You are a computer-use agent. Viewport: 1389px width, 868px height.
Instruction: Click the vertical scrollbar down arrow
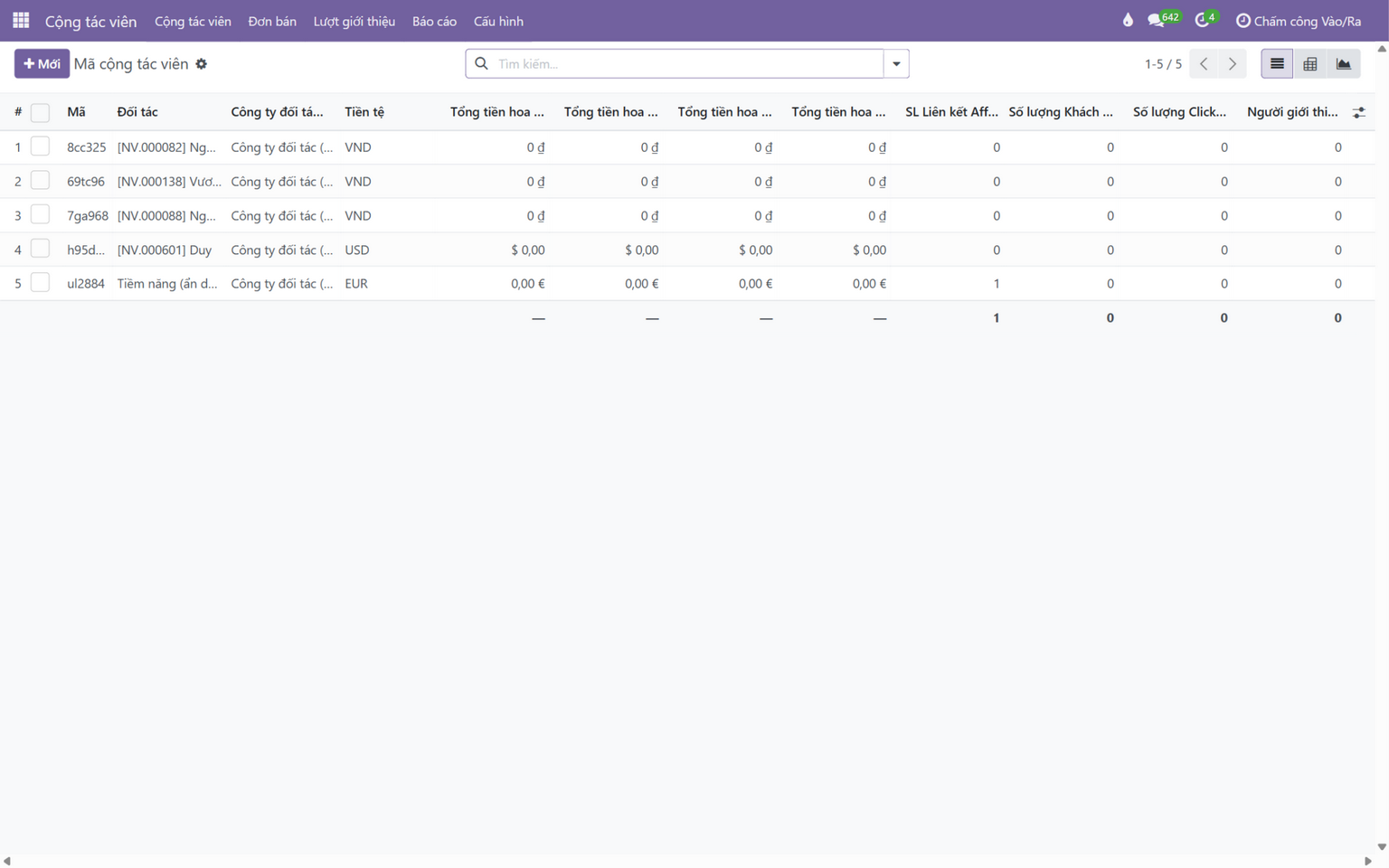1382,847
